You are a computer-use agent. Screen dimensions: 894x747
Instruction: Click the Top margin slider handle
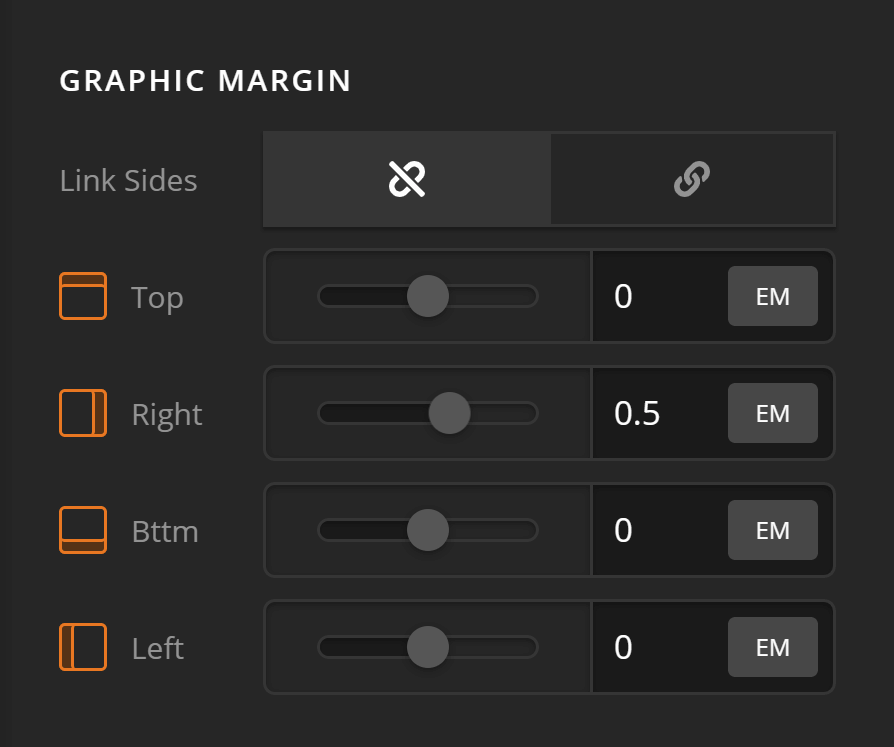coord(428,296)
